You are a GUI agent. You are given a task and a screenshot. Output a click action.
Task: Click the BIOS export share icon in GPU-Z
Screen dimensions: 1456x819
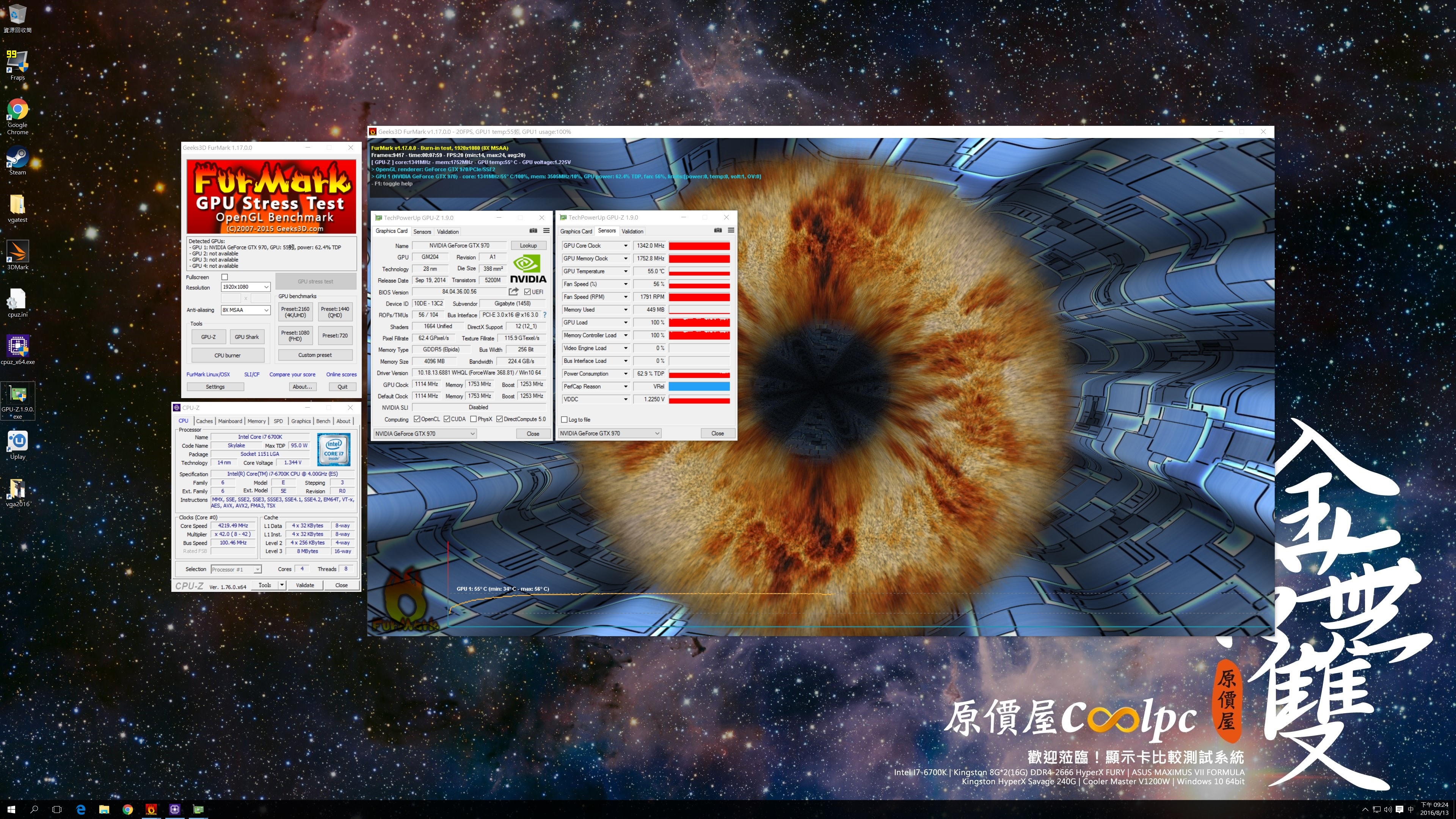click(513, 292)
